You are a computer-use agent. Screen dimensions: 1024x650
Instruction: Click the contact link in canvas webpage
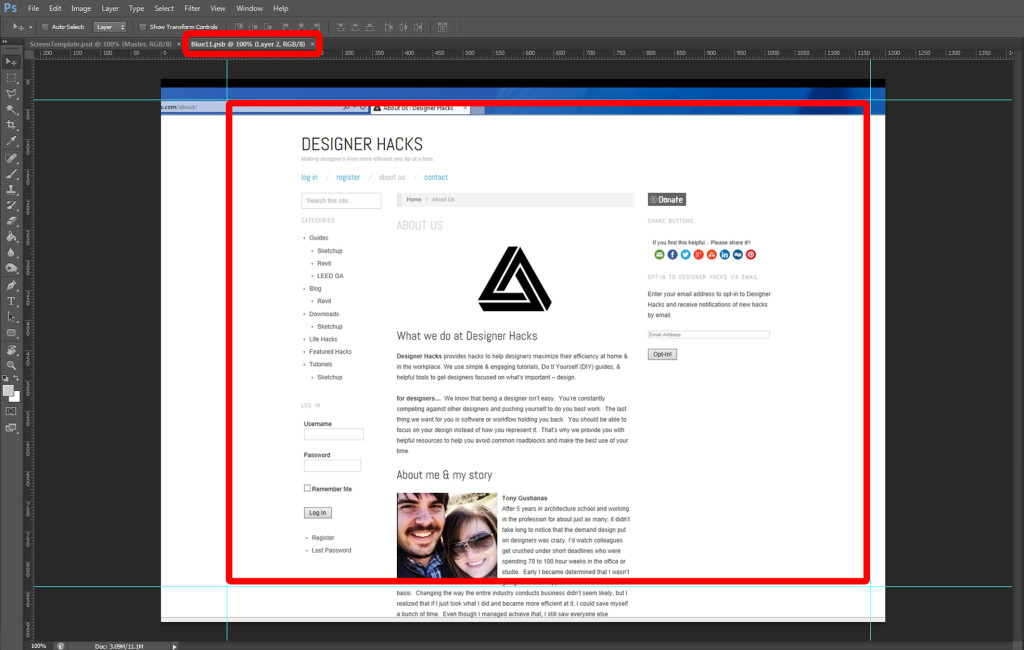(436, 177)
